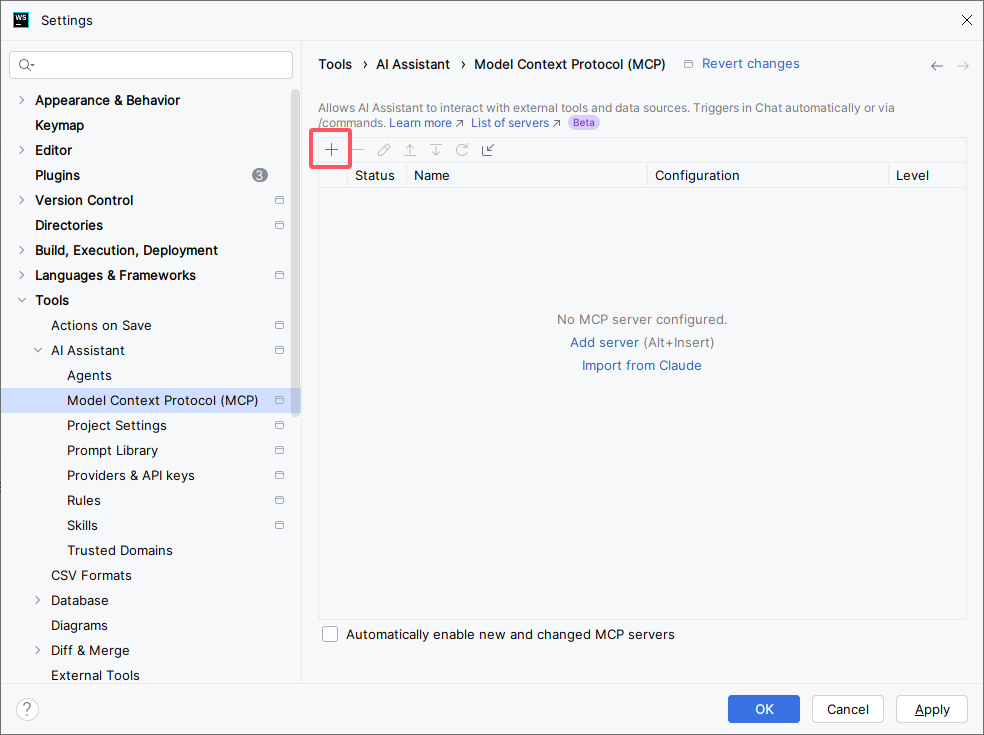Click the minus Remove server toolbar icon
This screenshot has width=984, height=735.
point(358,149)
